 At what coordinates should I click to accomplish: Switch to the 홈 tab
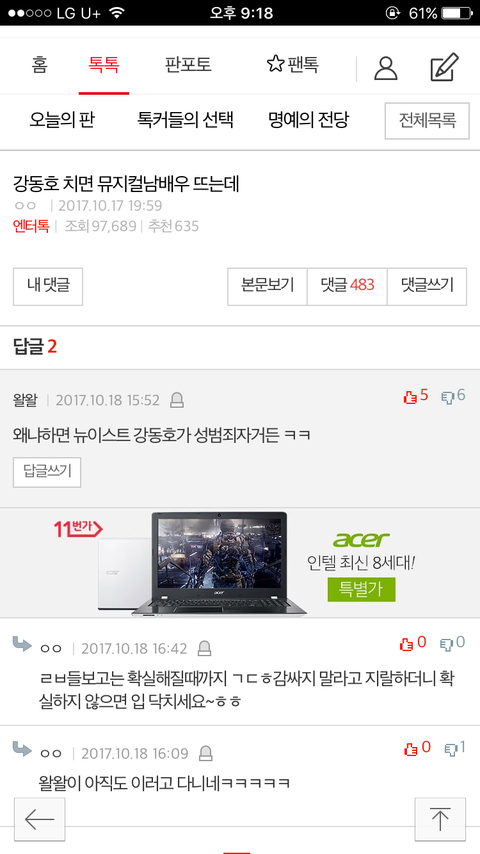point(39,65)
